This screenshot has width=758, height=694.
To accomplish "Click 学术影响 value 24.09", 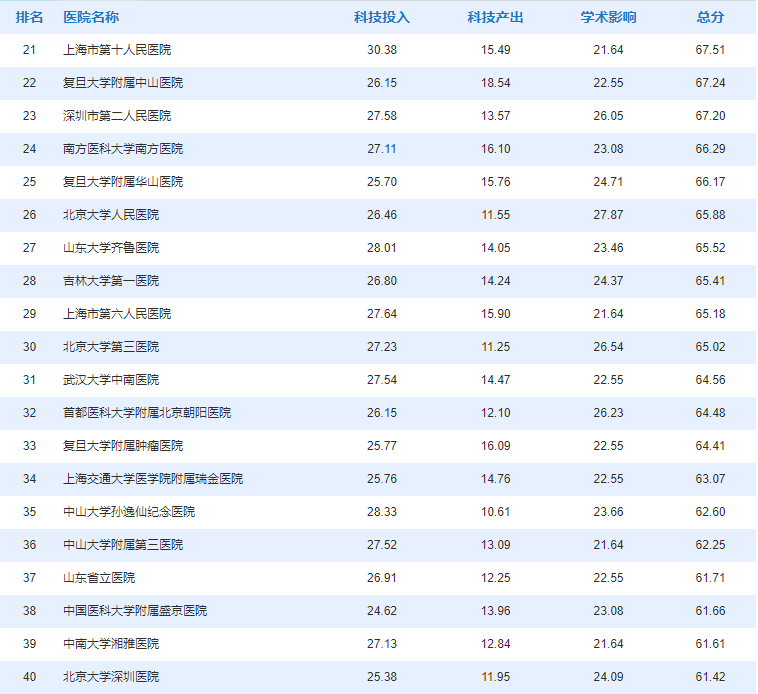I will [x=609, y=677].
